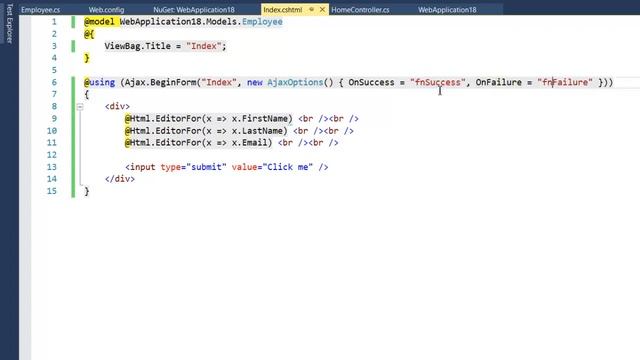Click line number 12 in the gutter
This screenshot has width=640, height=360.
[x=51, y=155]
